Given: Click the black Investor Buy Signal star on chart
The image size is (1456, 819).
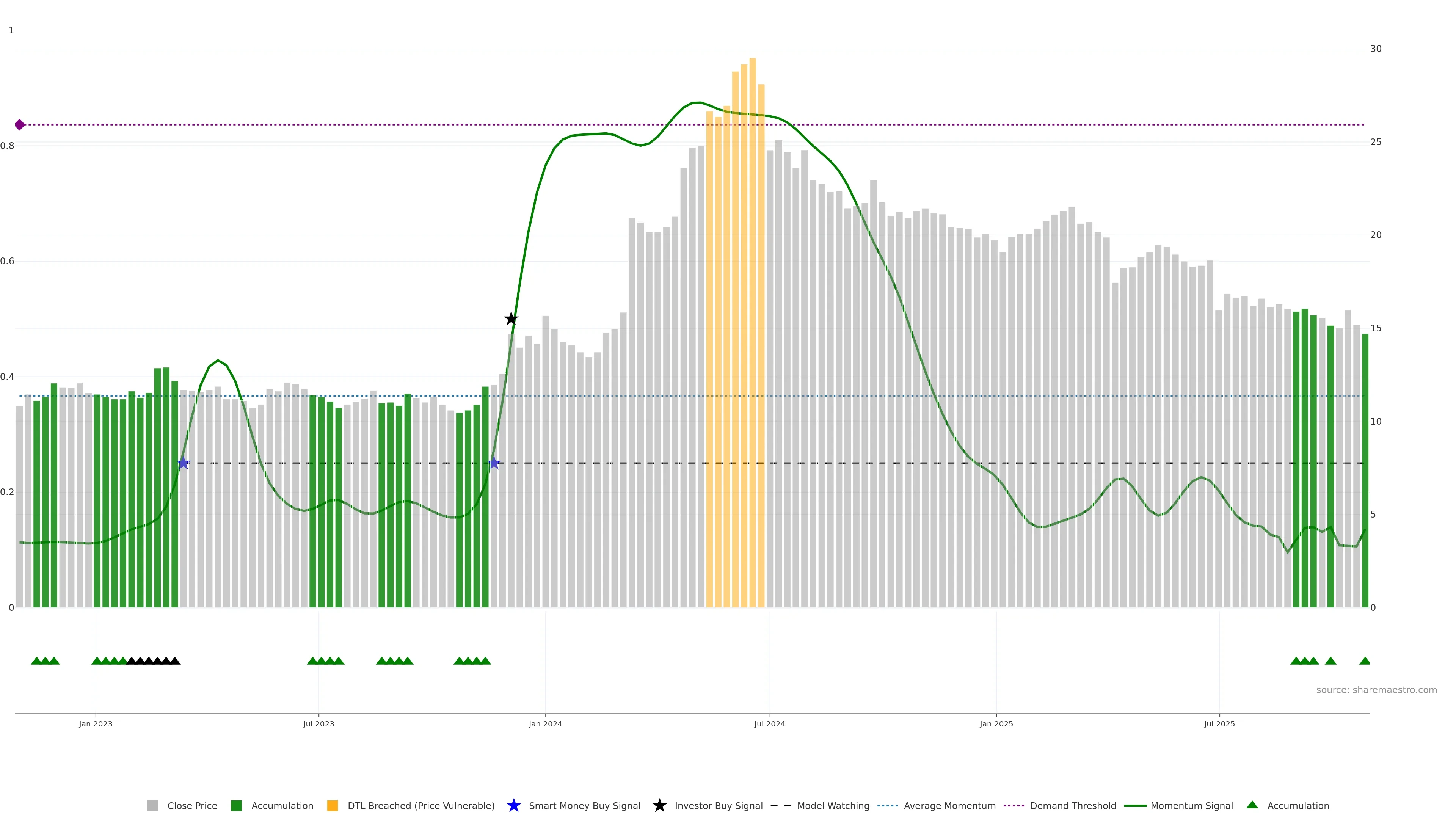Looking at the screenshot, I should (x=510, y=319).
